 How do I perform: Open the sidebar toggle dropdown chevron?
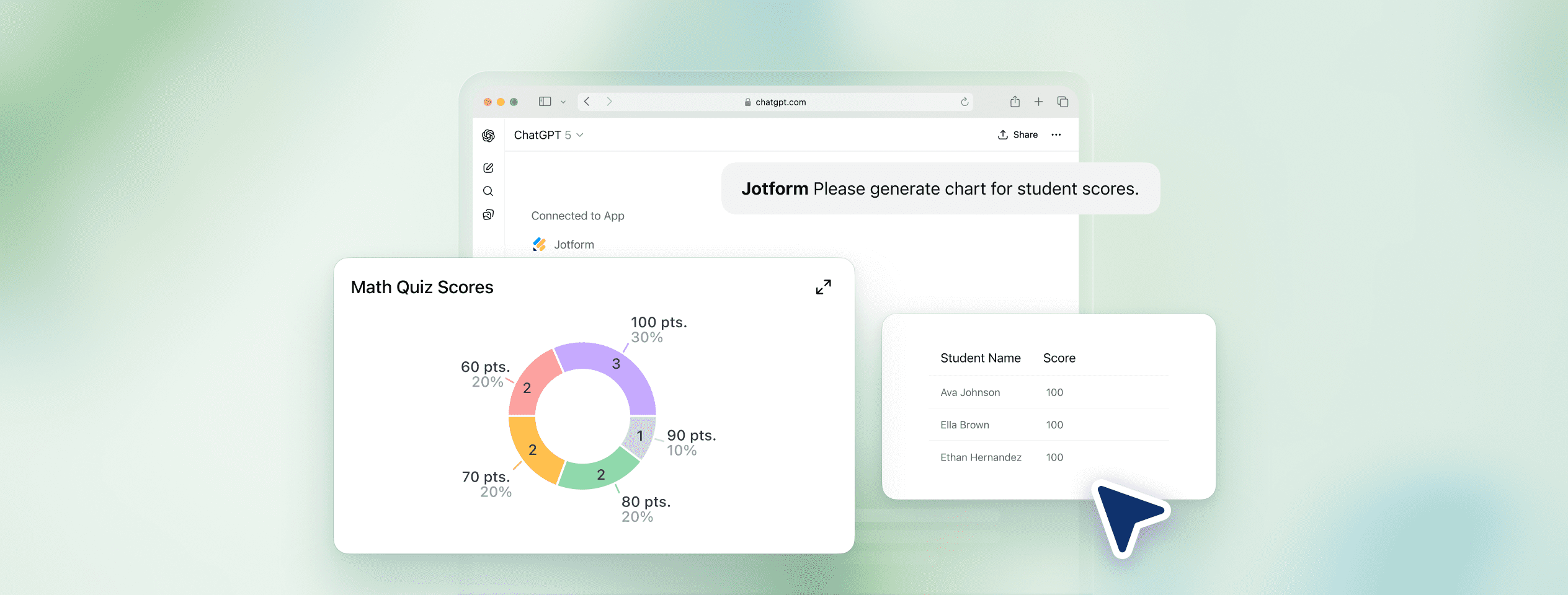(x=563, y=101)
